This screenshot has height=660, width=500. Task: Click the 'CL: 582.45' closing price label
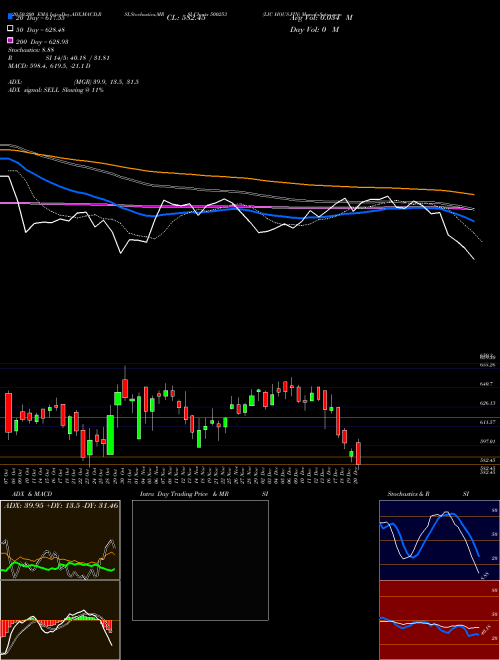pyautogui.click(x=186, y=18)
